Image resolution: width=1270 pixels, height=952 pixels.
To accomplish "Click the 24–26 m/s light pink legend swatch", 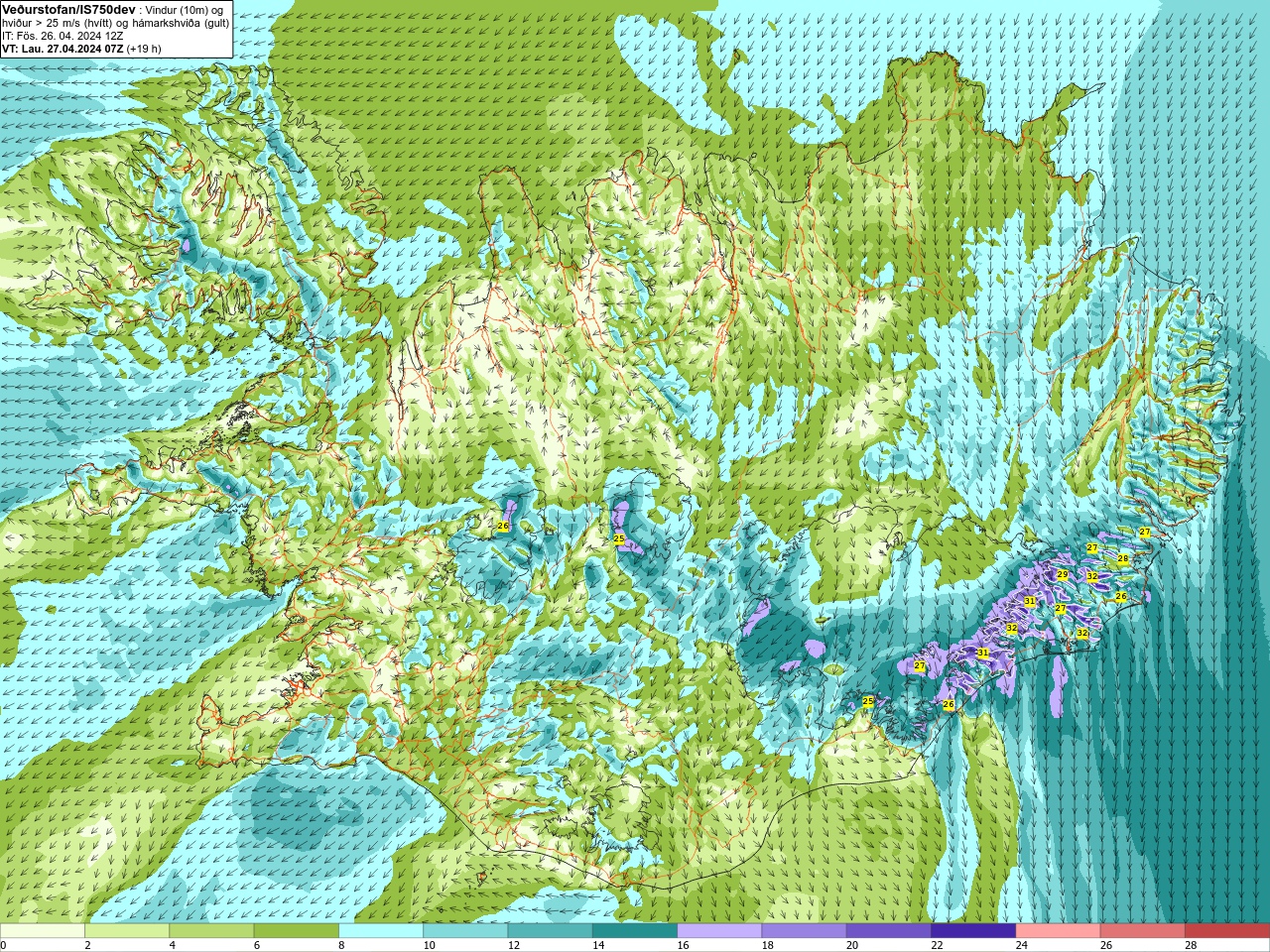I will [1058, 931].
